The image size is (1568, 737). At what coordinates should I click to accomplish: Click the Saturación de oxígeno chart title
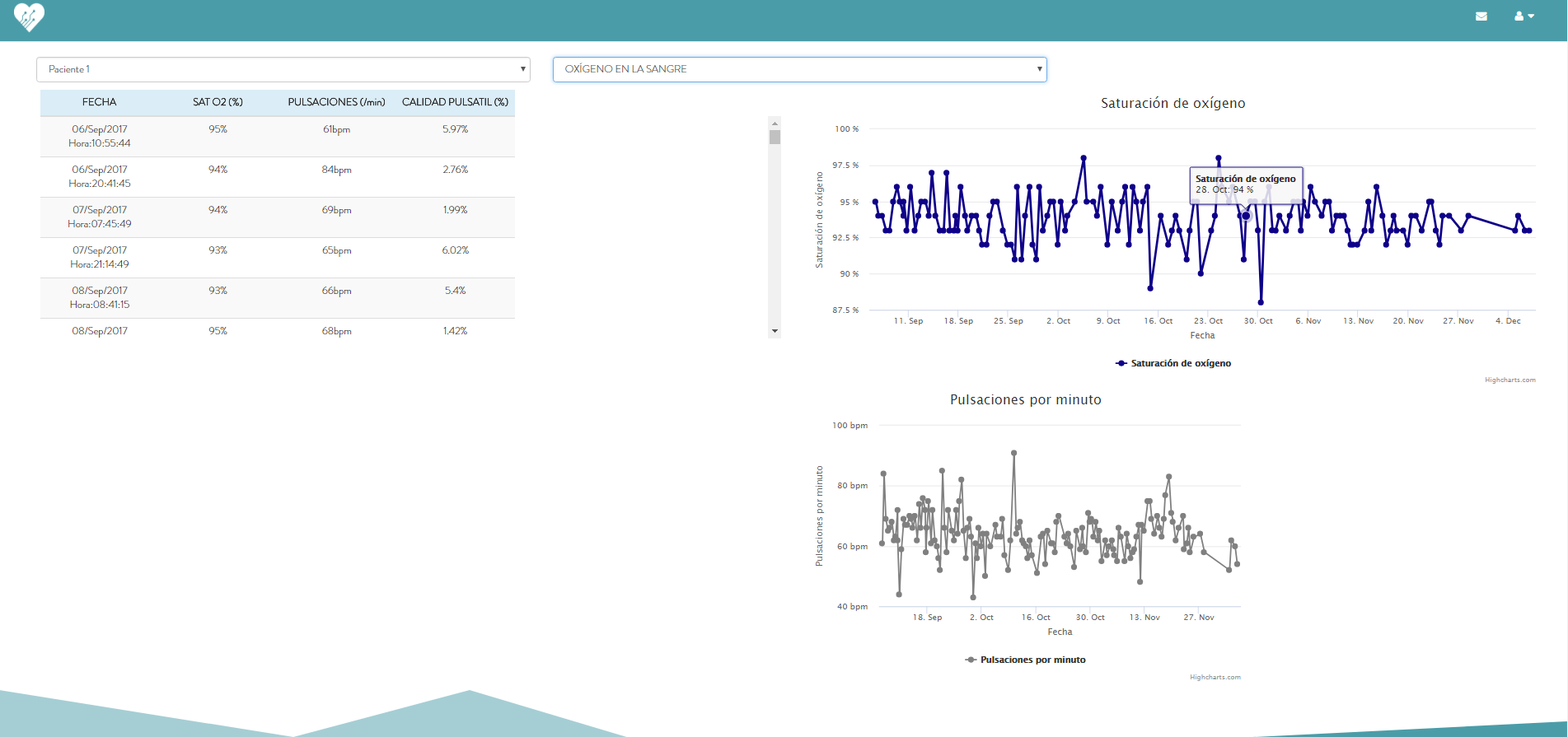[1172, 103]
